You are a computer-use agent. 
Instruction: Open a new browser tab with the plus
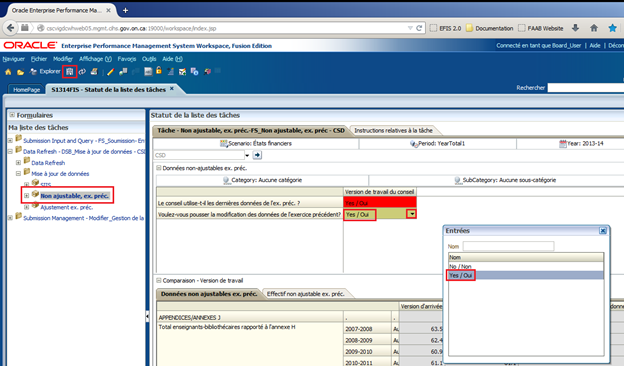pos(125,10)
